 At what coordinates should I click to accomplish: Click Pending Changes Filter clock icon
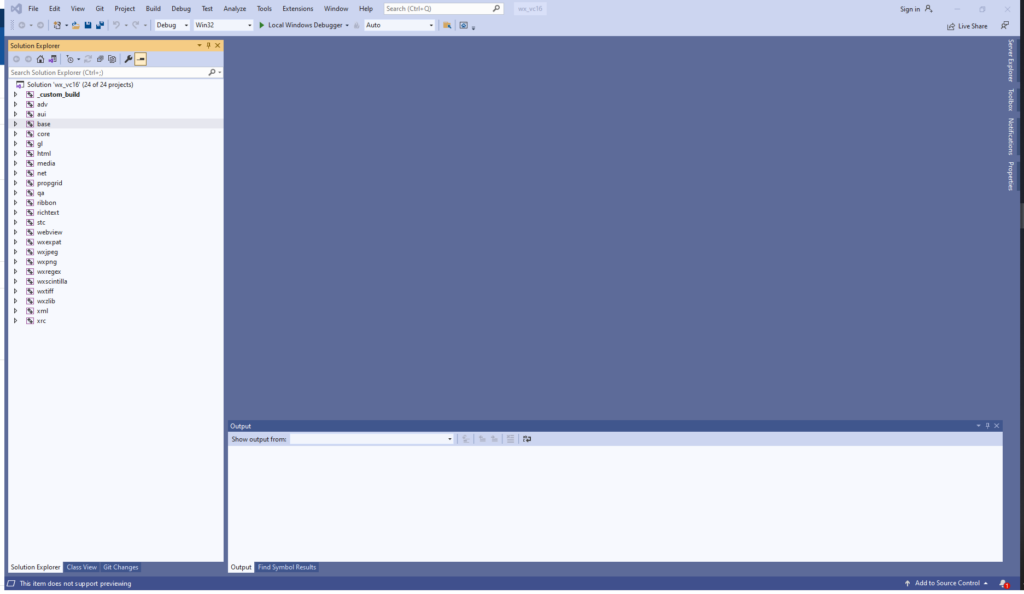tap(69, 59)
